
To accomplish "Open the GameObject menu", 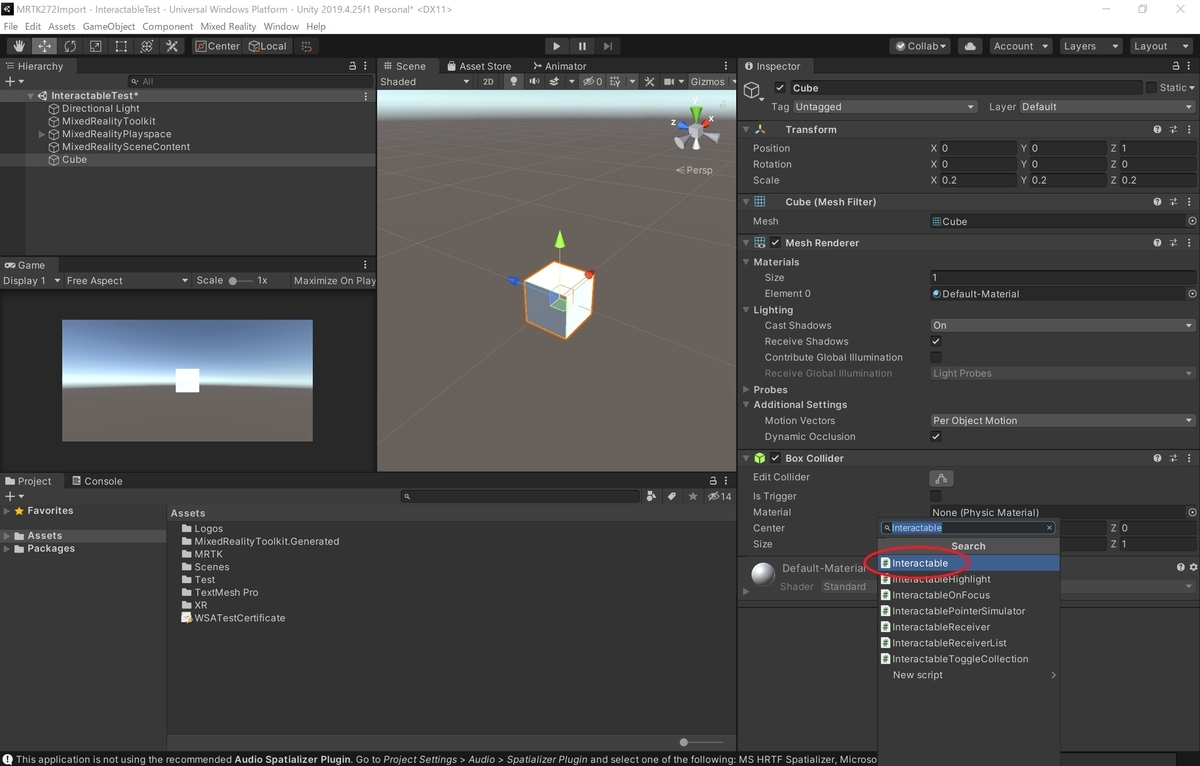I will 109,26.
